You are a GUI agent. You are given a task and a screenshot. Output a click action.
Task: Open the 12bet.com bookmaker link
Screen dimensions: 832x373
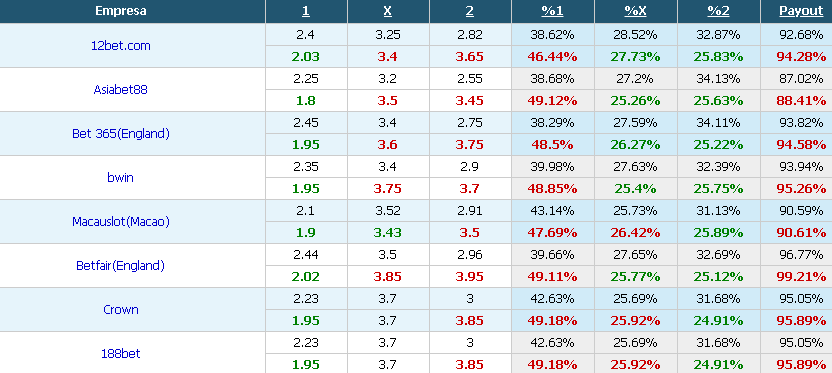pos(121,46)
